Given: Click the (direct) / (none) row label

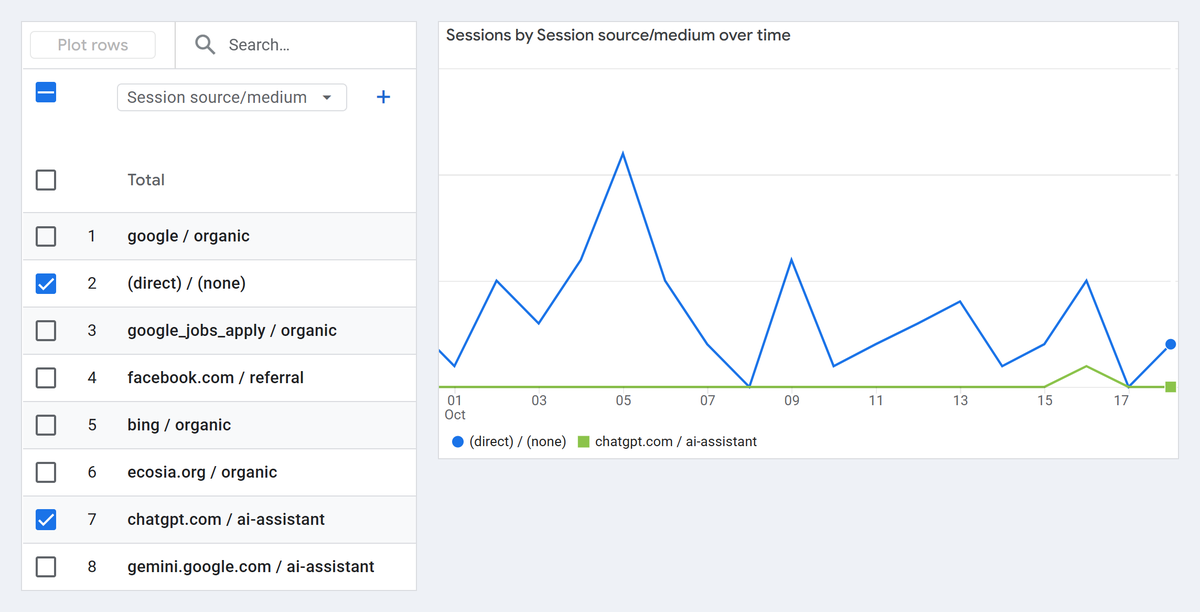Looking at the screenshot, I should click(187, 283).
